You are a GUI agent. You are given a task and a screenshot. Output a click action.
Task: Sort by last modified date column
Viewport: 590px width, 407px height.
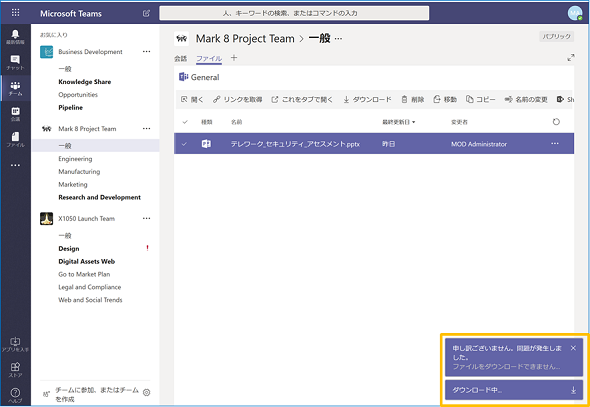tap(398, 122)
